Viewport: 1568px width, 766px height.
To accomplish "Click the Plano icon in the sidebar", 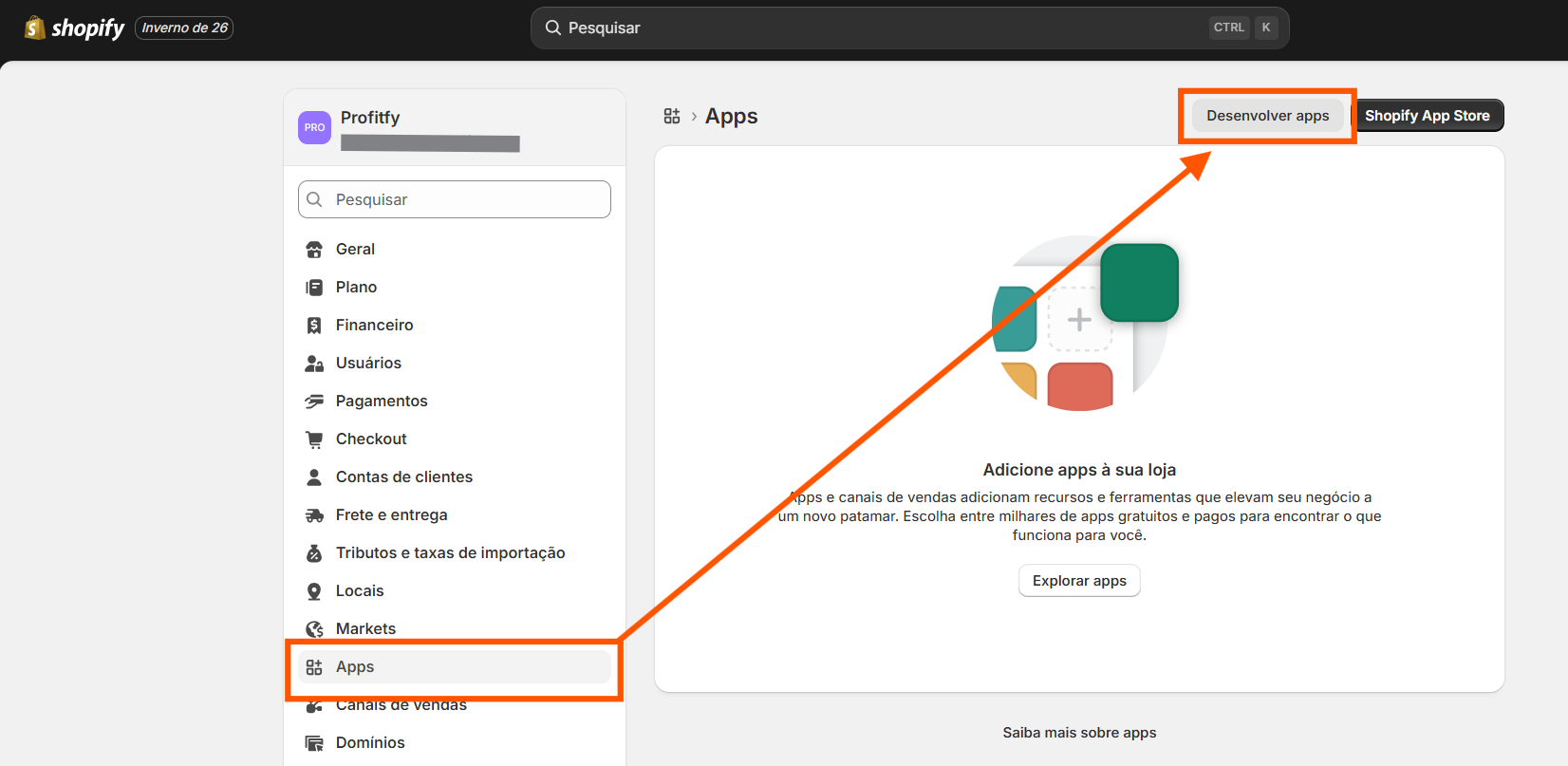I will pos(314,288).
